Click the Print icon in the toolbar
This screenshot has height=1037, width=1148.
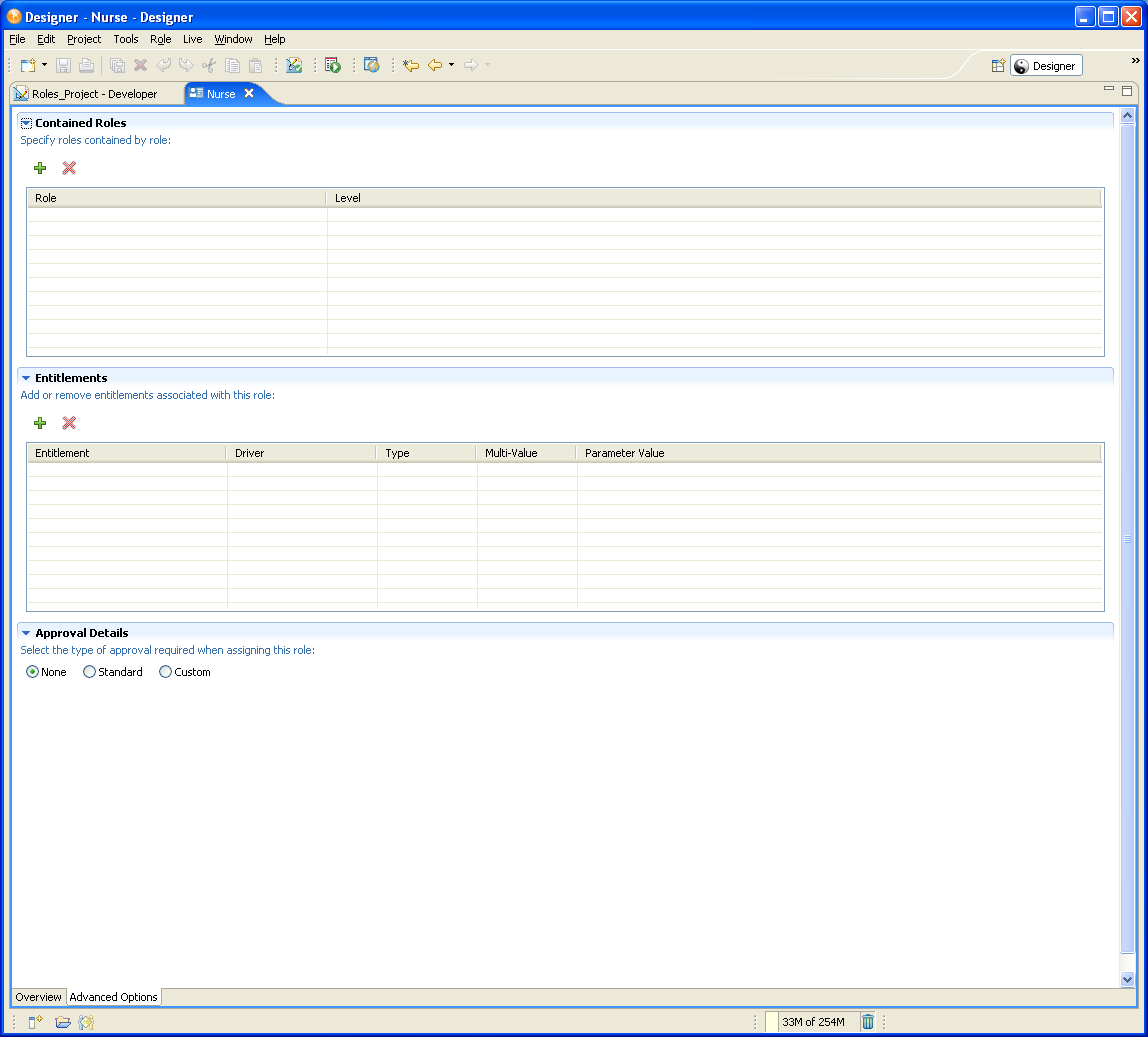(86, 65)
